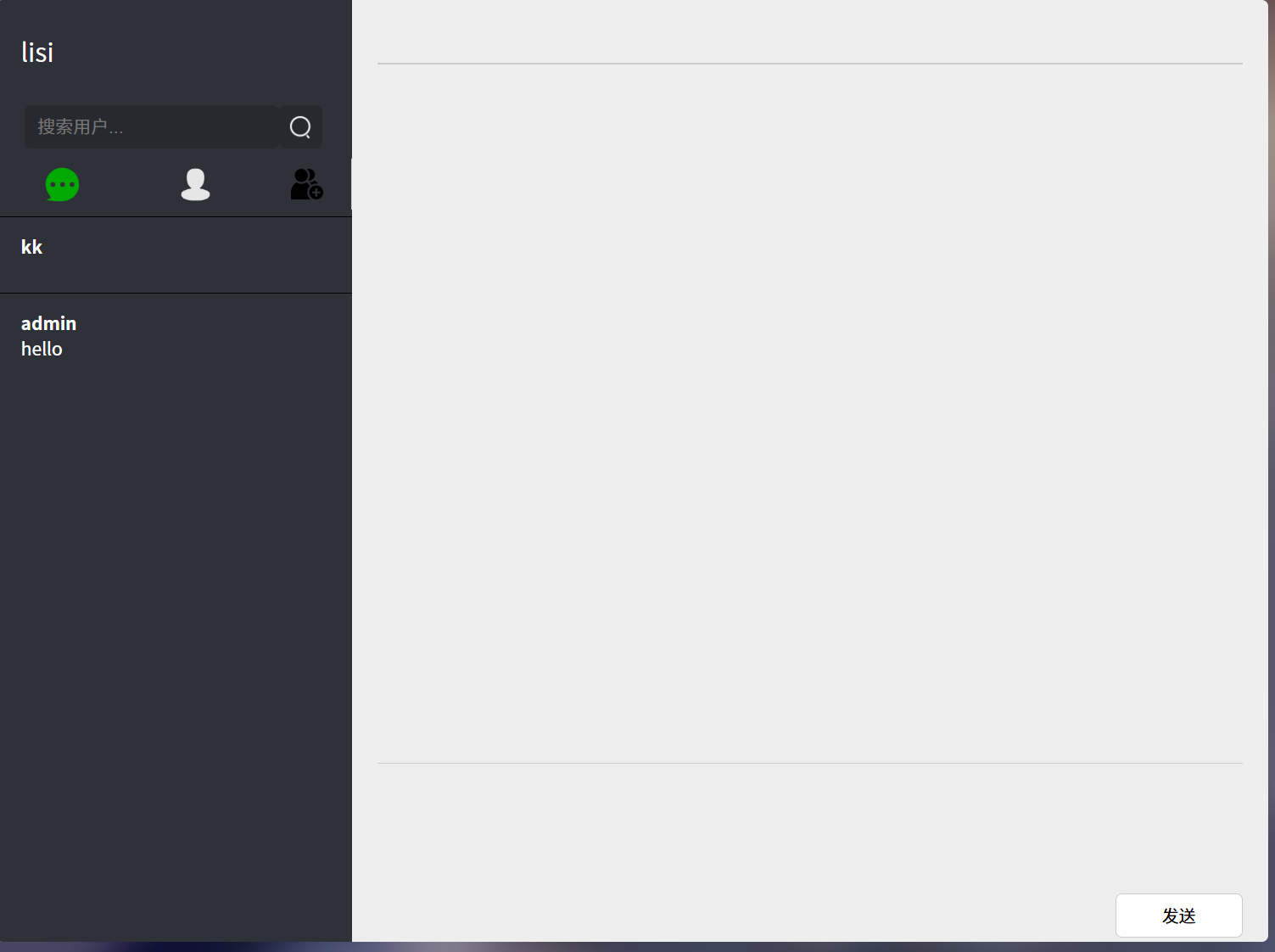Screen dimensions: 1275x952
Task: Select the kk name text
Action: tap(31, 247)
